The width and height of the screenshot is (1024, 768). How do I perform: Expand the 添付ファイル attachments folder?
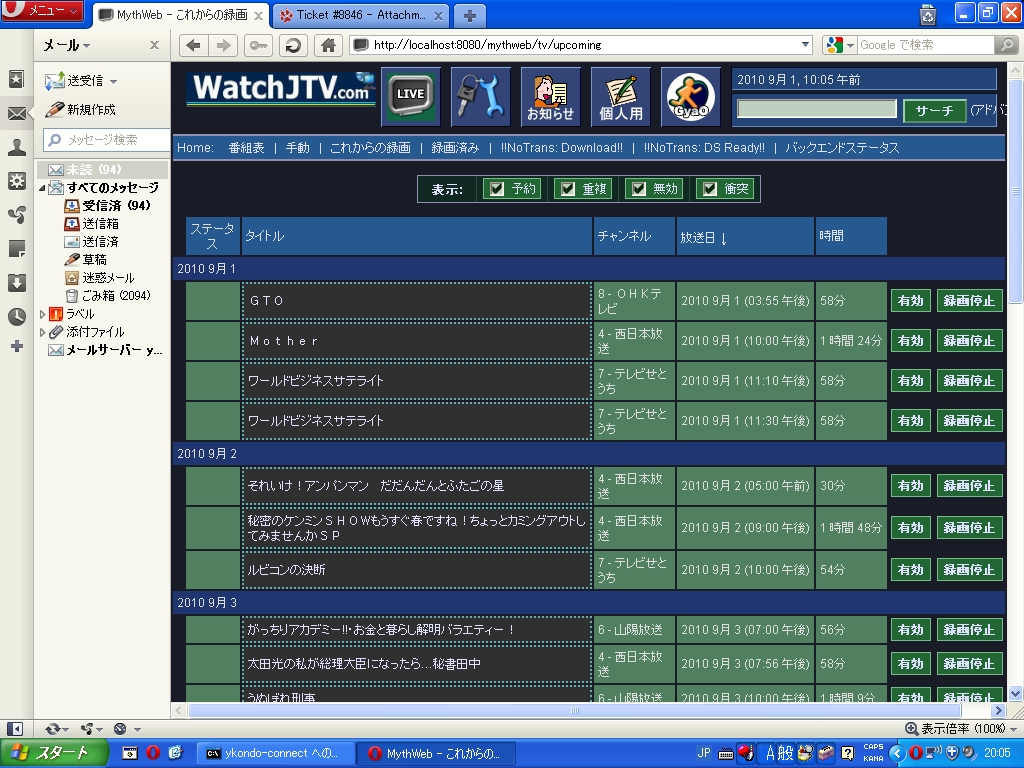tap(43, 332)
